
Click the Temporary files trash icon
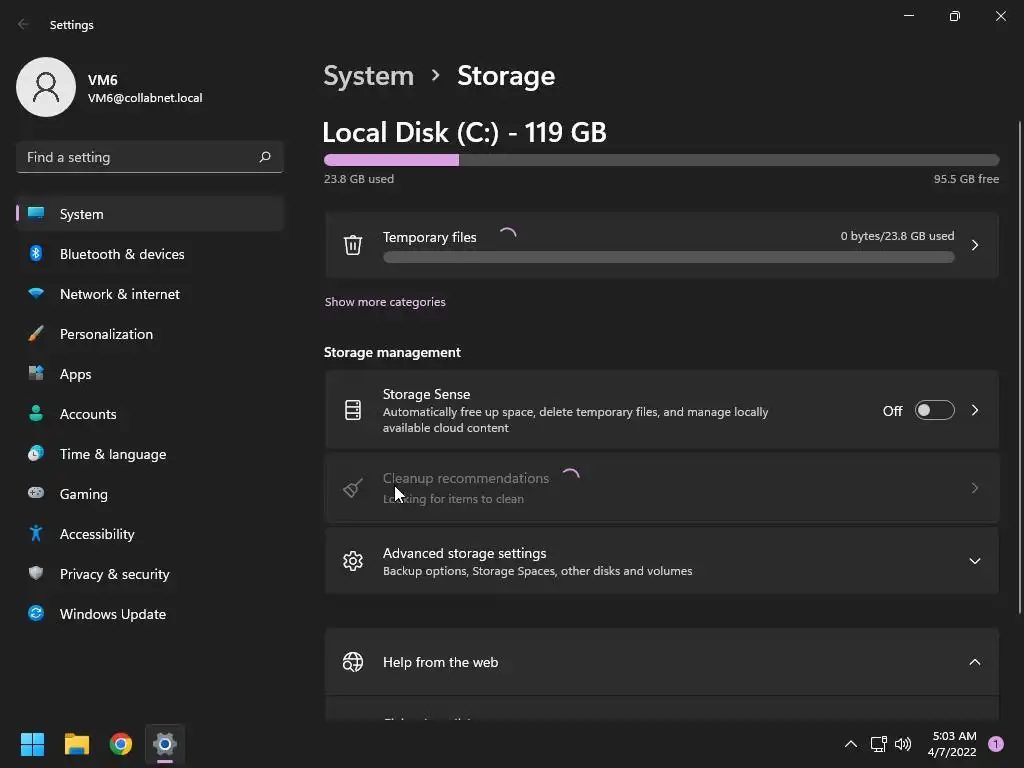pos(353,245)
